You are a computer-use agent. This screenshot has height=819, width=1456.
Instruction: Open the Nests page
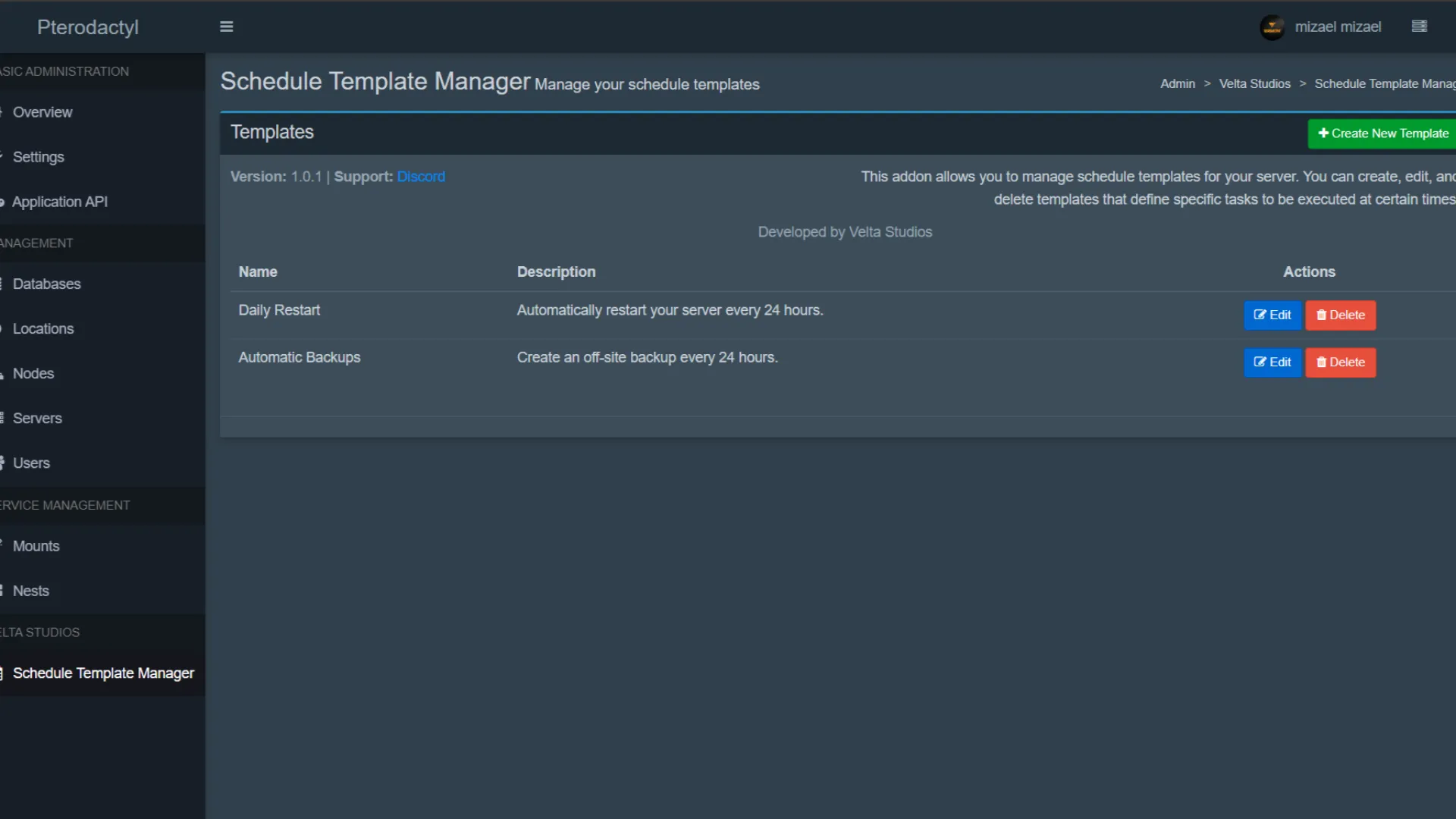tap(31, 591)
